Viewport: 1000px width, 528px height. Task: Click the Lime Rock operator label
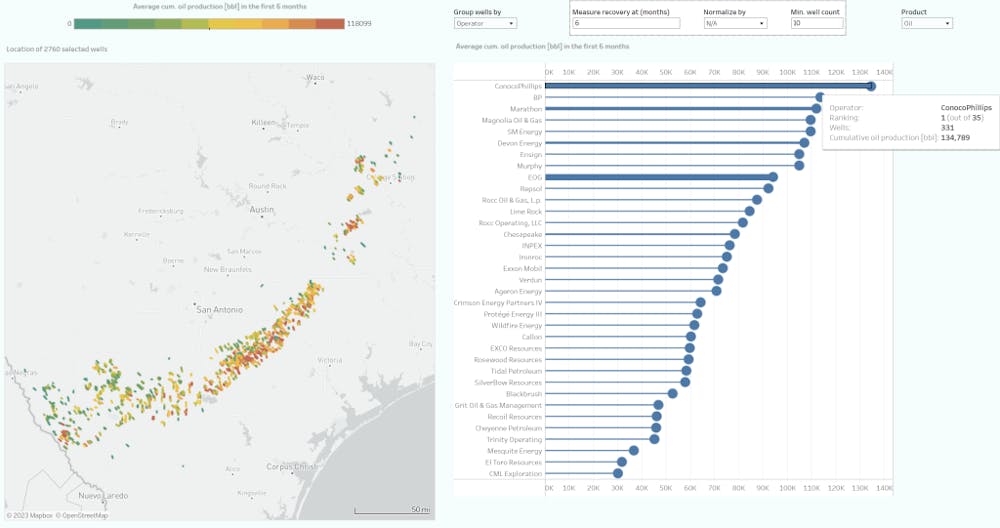526,212
